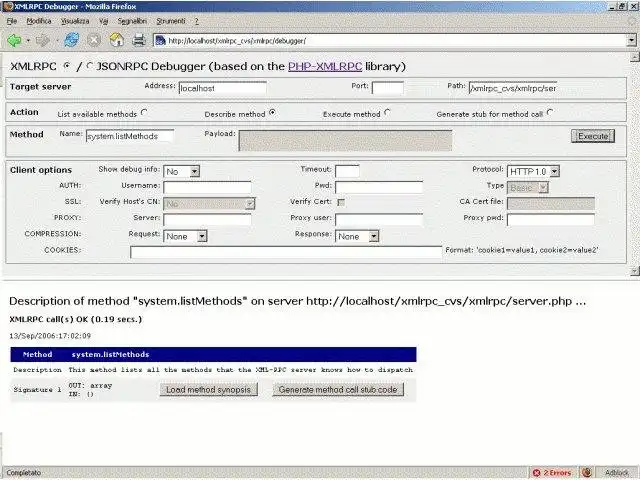Click the COOKIES input field
640x480 pixels.
click(x=286, y=252)
